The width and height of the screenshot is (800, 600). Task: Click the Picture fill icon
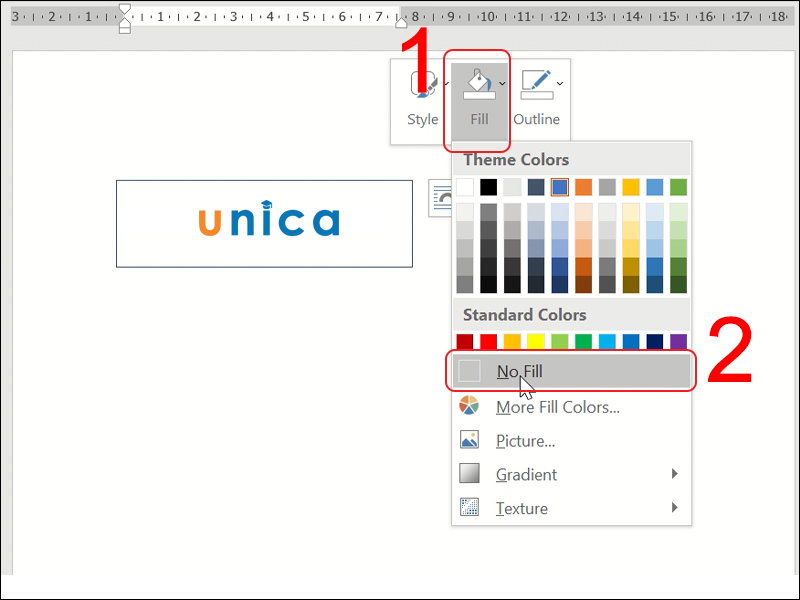469,439
